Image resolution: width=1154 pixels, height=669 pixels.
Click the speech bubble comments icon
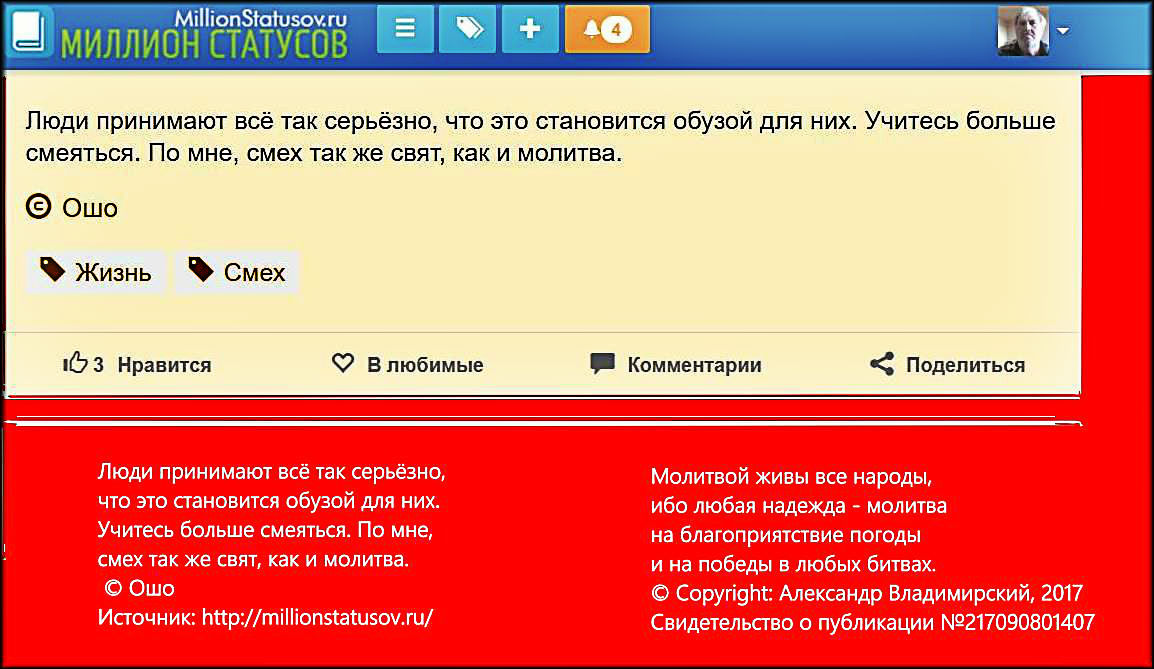tap(603, 364)
